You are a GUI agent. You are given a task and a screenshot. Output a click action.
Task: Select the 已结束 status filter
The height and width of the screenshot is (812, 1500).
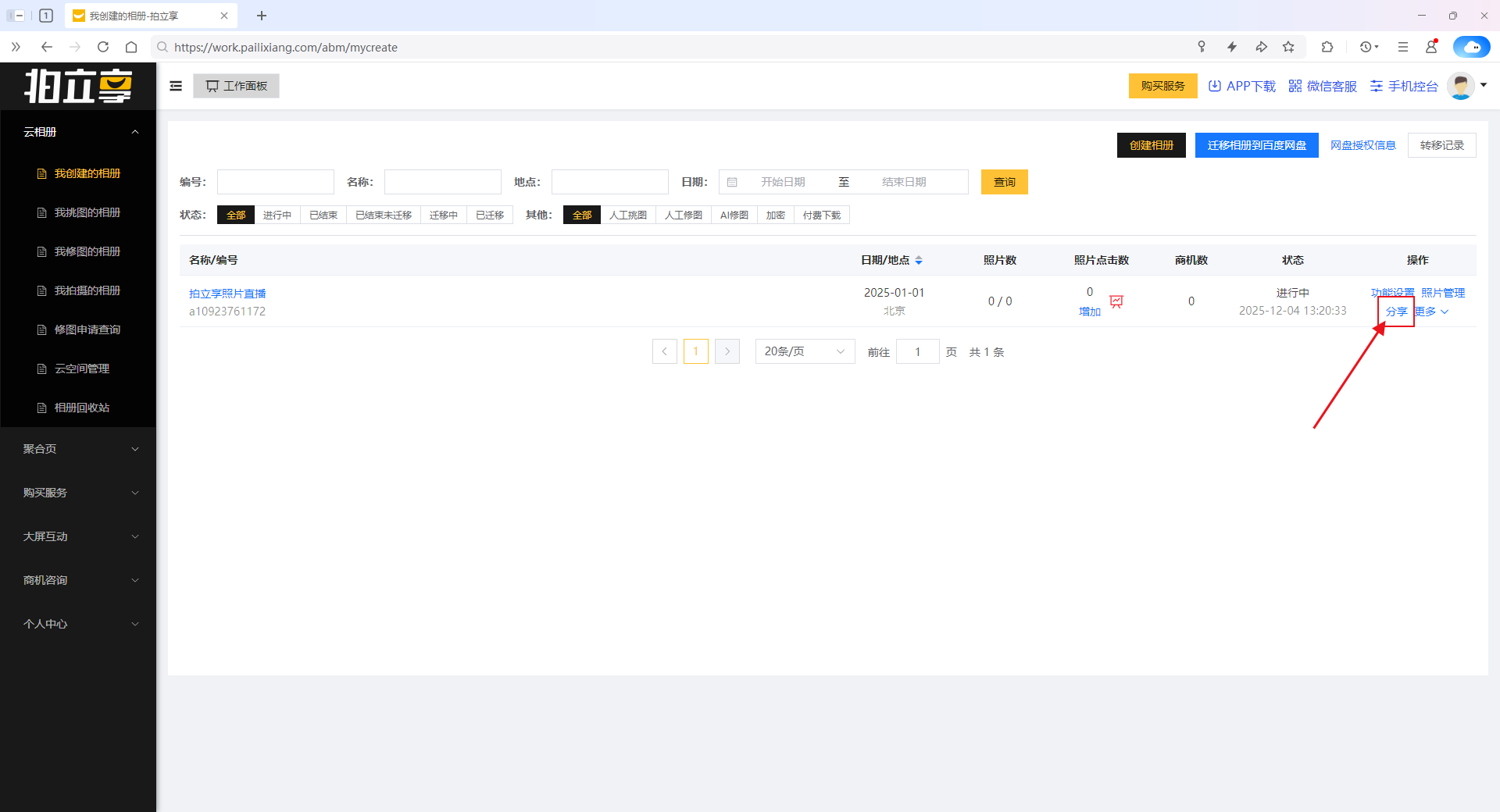[x=323, y=215]
